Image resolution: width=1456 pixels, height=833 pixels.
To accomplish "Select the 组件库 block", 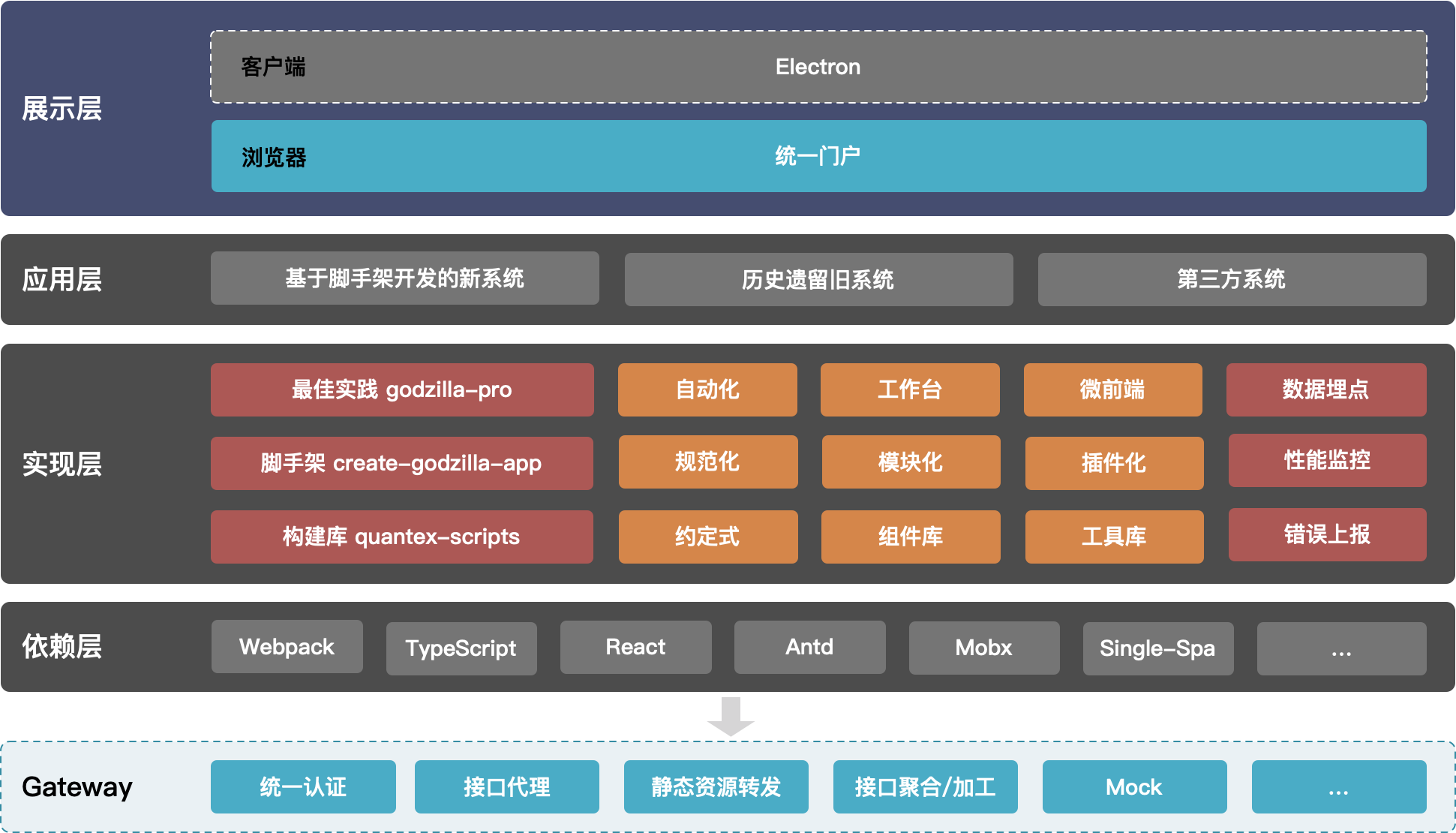I will [911, 537].
